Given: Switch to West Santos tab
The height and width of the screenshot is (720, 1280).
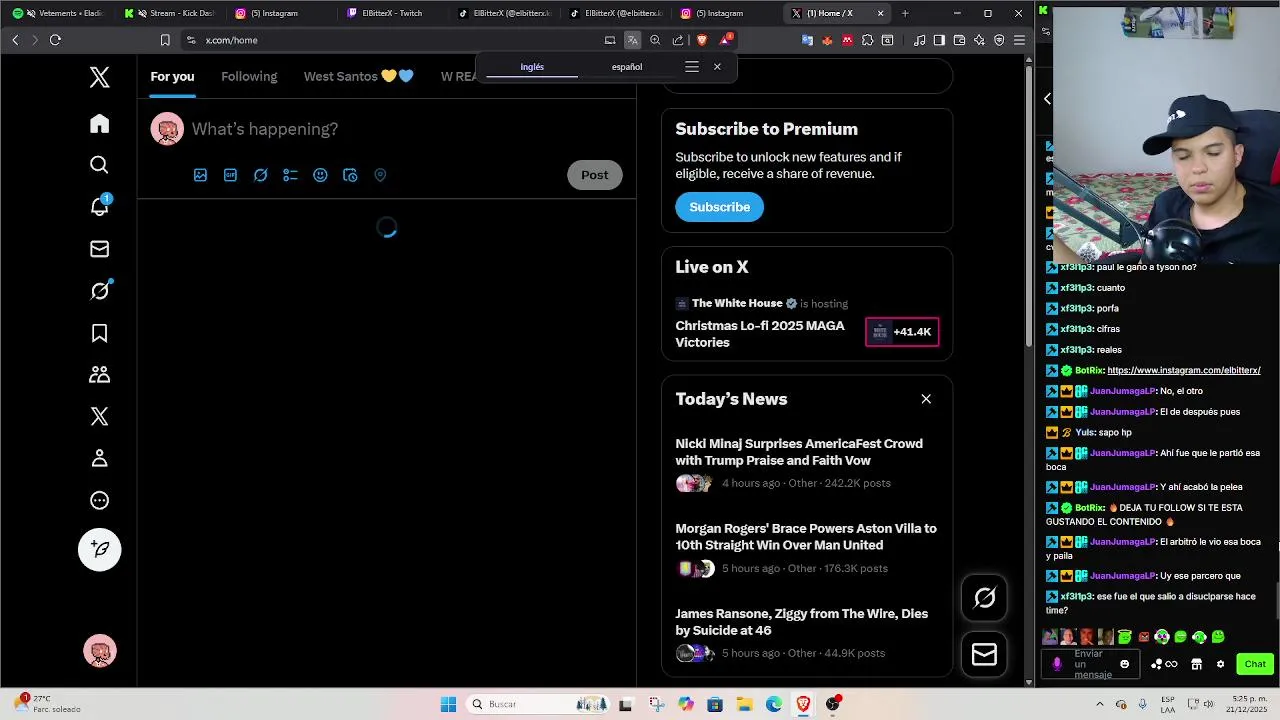Looking at the screenshot, I should click(x=359, y=76).
